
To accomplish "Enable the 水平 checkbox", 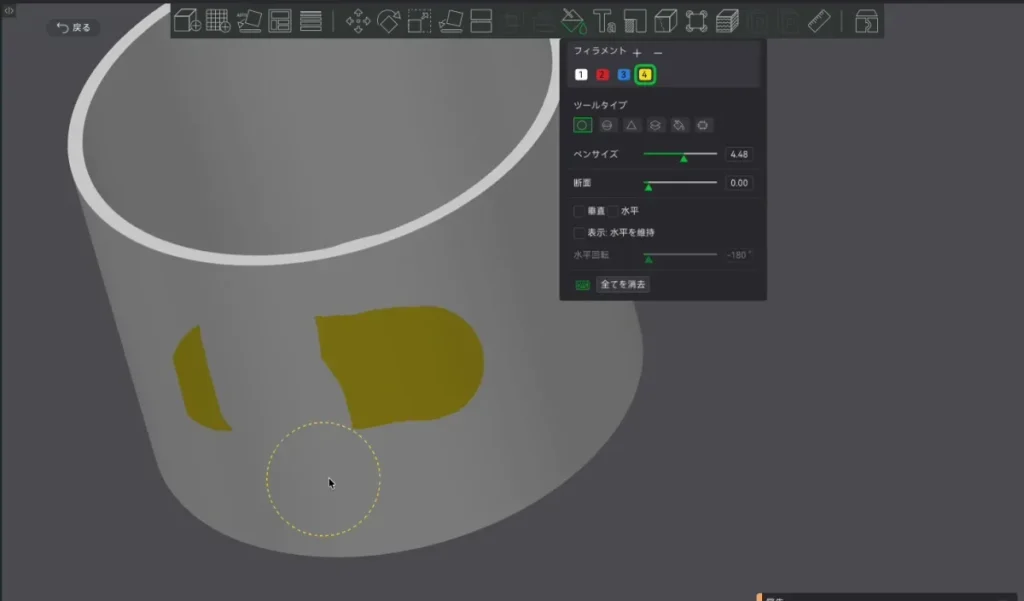I will click(613, 211).
